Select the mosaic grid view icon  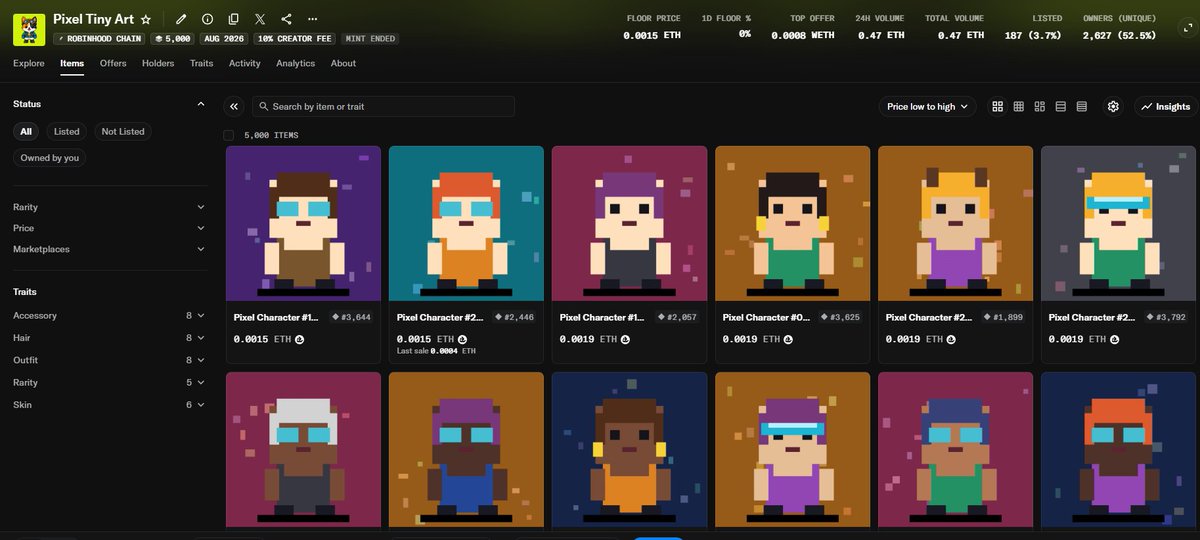coord(1040,106)
